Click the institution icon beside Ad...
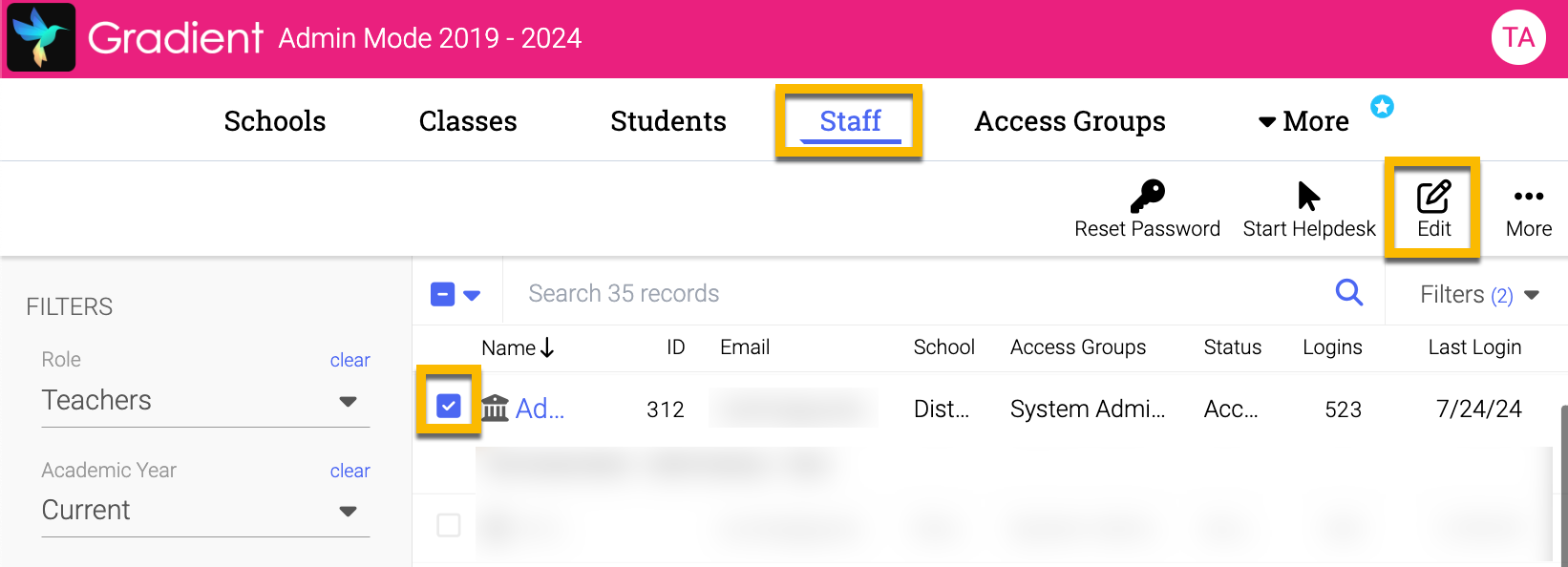This screenshot has width=1568, height=567. coord(495,409)
